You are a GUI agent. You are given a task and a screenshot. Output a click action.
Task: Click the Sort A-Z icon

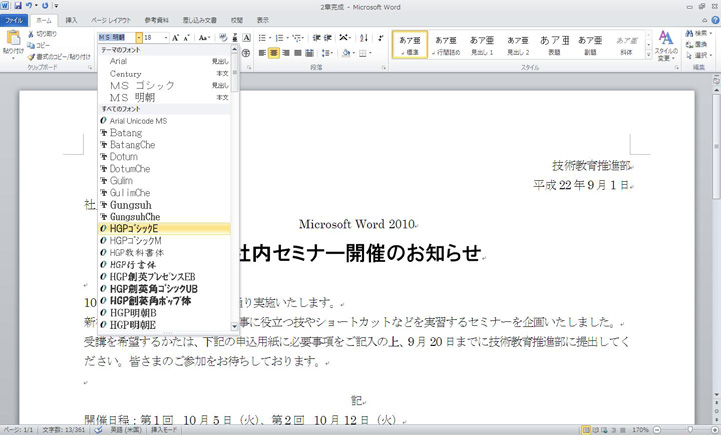point(364,38)
